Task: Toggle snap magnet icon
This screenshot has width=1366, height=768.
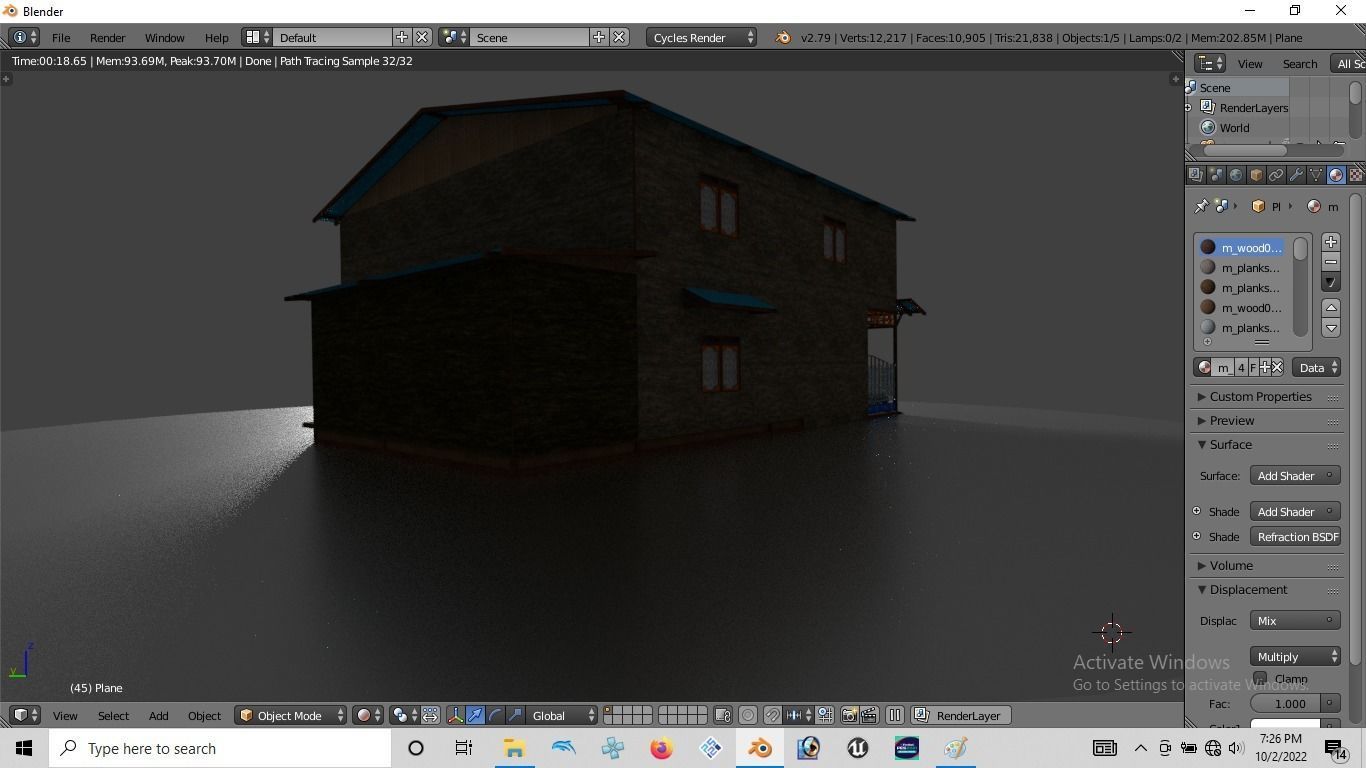Action: click(773, 716)
